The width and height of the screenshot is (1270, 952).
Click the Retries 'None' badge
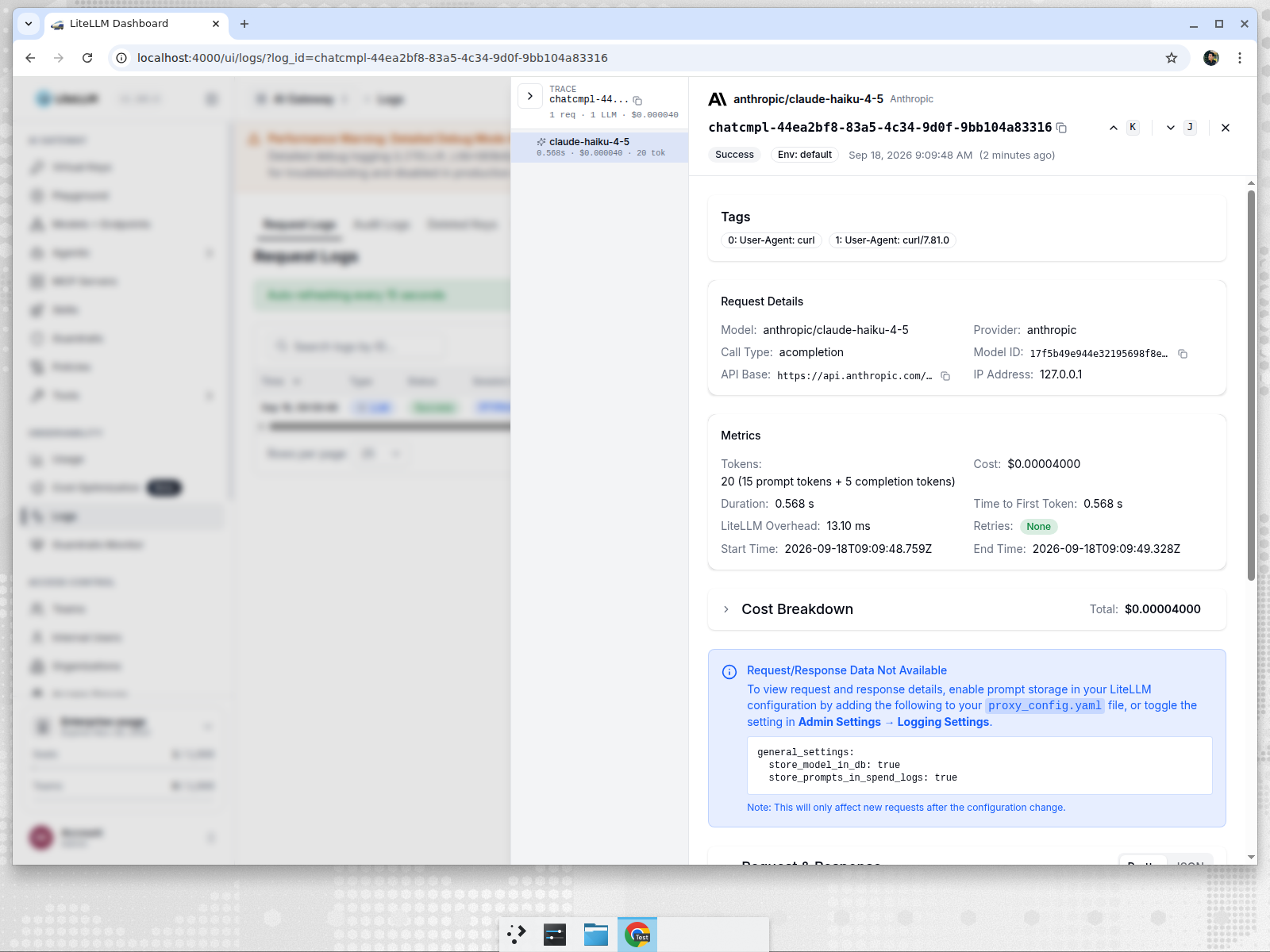1038,527
